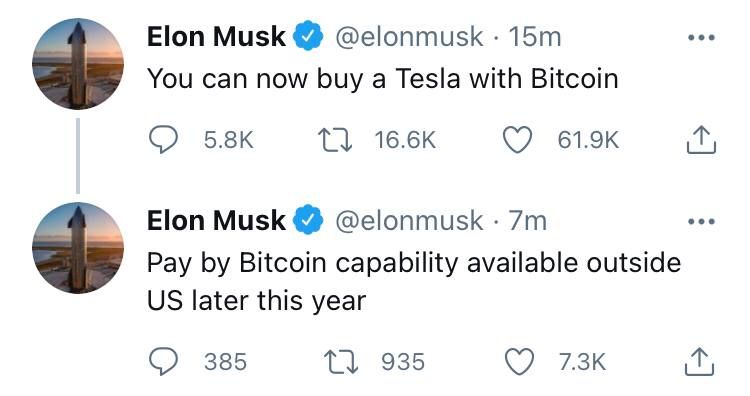The height and width of the screenshot is (396, 750).
Task: Retweet the tweet with 935 retweets
Action: (x=341, y=362)
